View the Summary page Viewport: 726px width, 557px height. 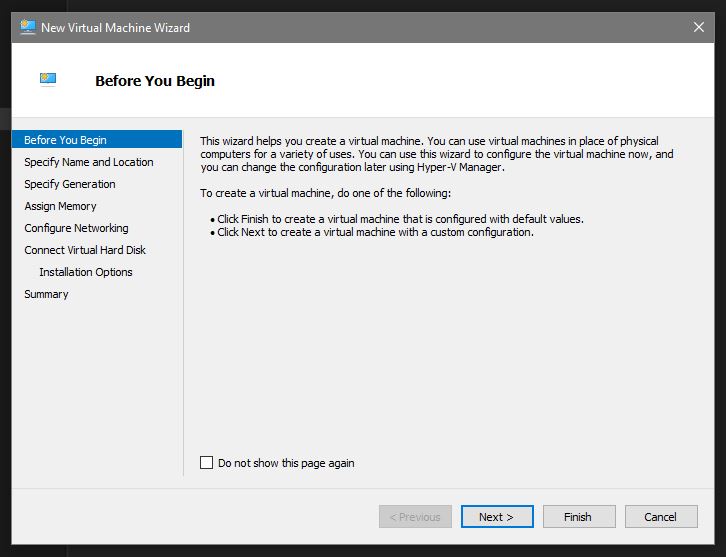point(47,294)
